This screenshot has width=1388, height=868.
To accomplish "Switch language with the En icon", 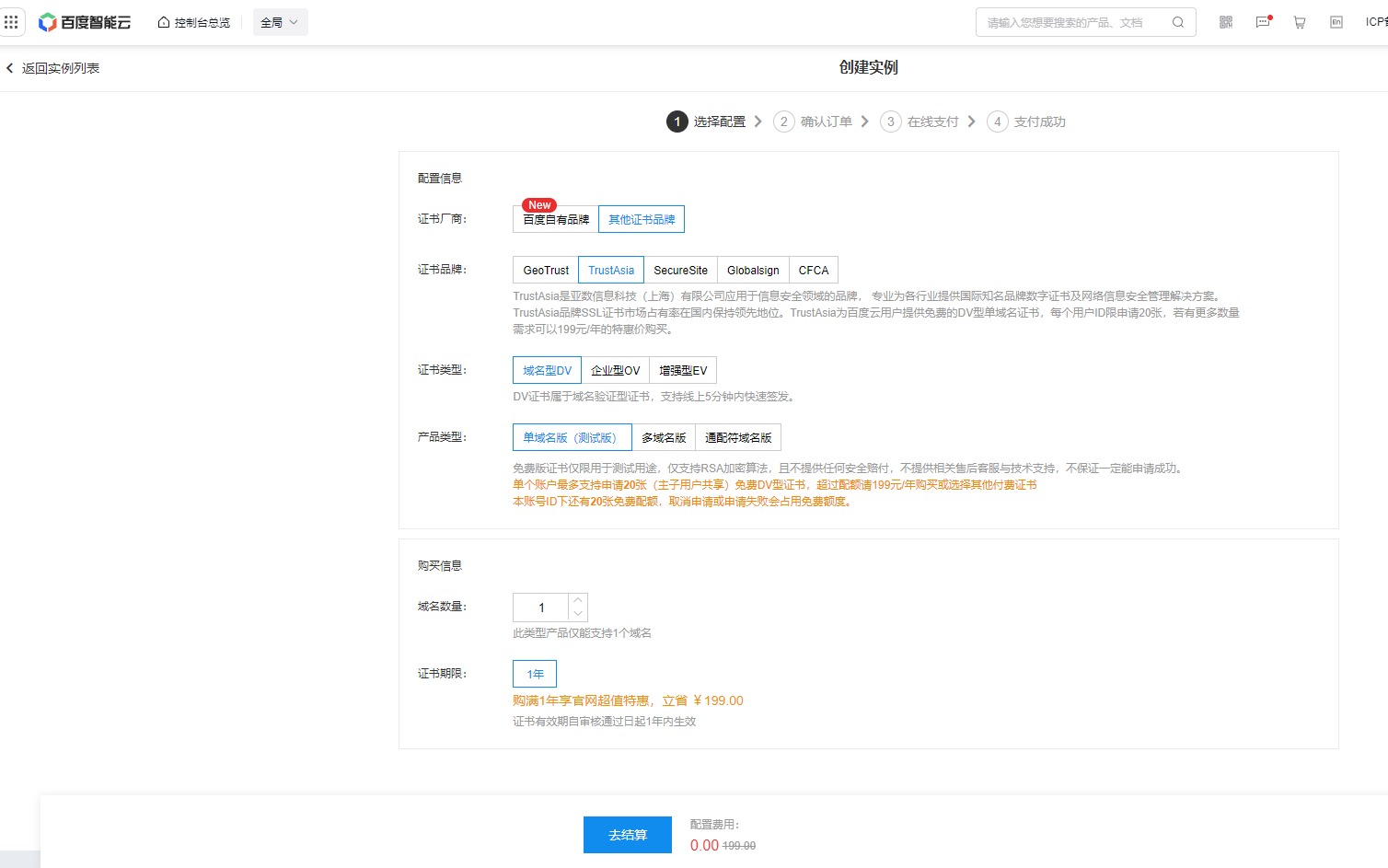I will [1336, 22].
